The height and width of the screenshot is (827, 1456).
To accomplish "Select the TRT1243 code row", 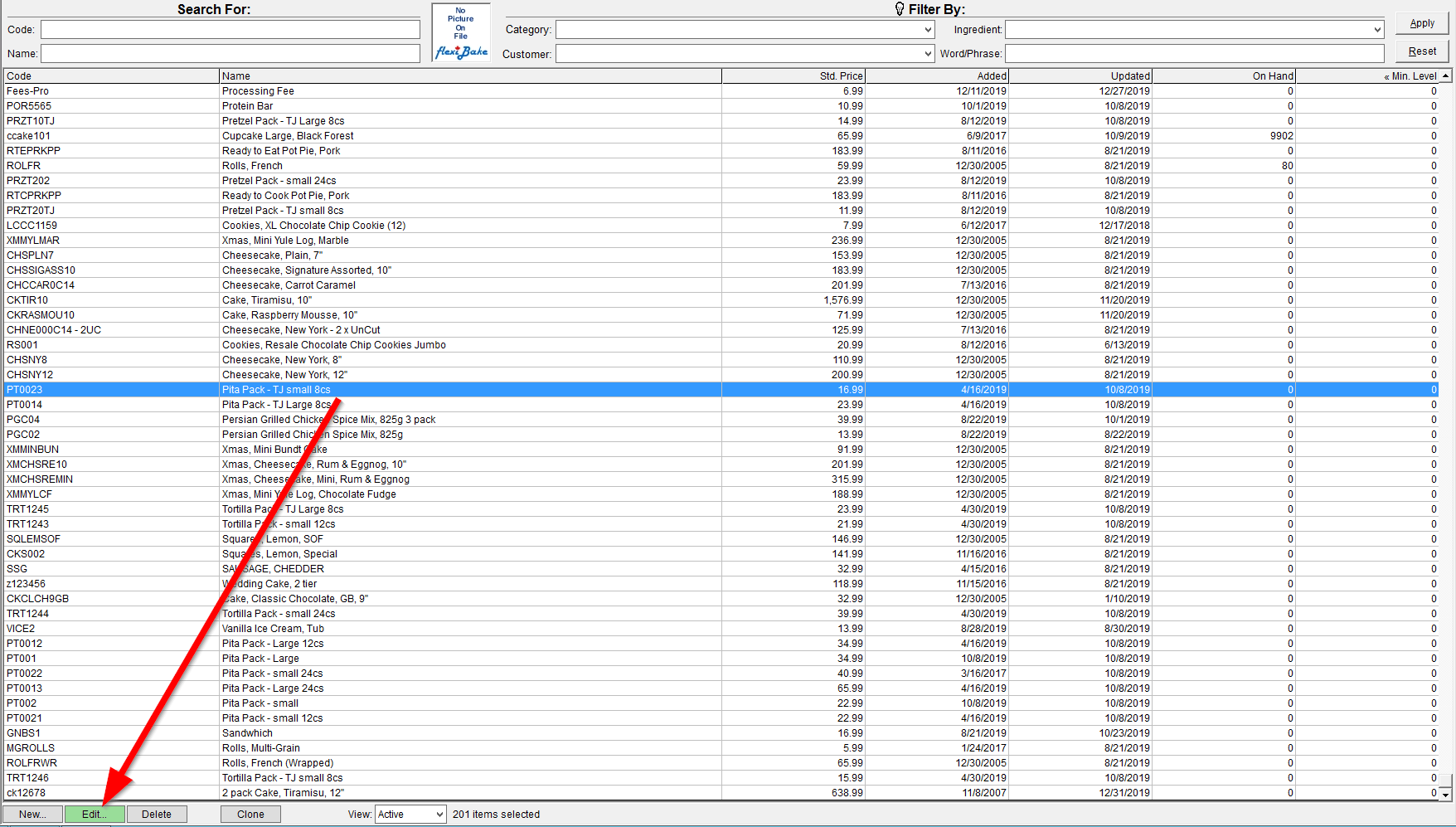I will click(721, 524).
